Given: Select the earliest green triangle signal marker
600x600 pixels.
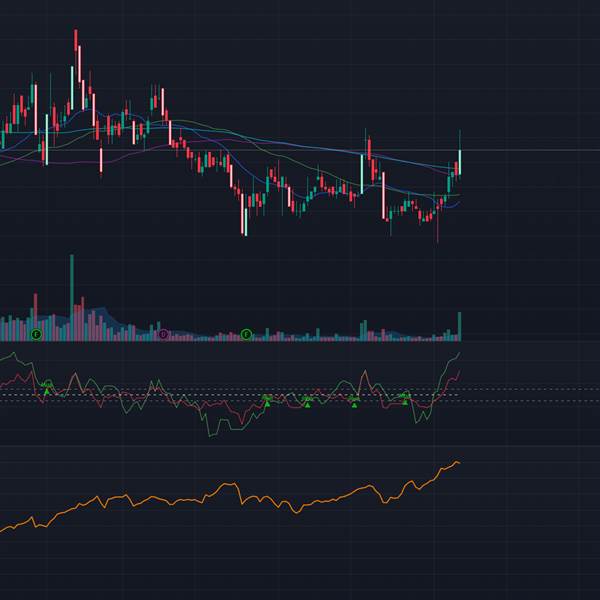Looking at the screenshot, I should pyautogui.click(x=47, y=391).
